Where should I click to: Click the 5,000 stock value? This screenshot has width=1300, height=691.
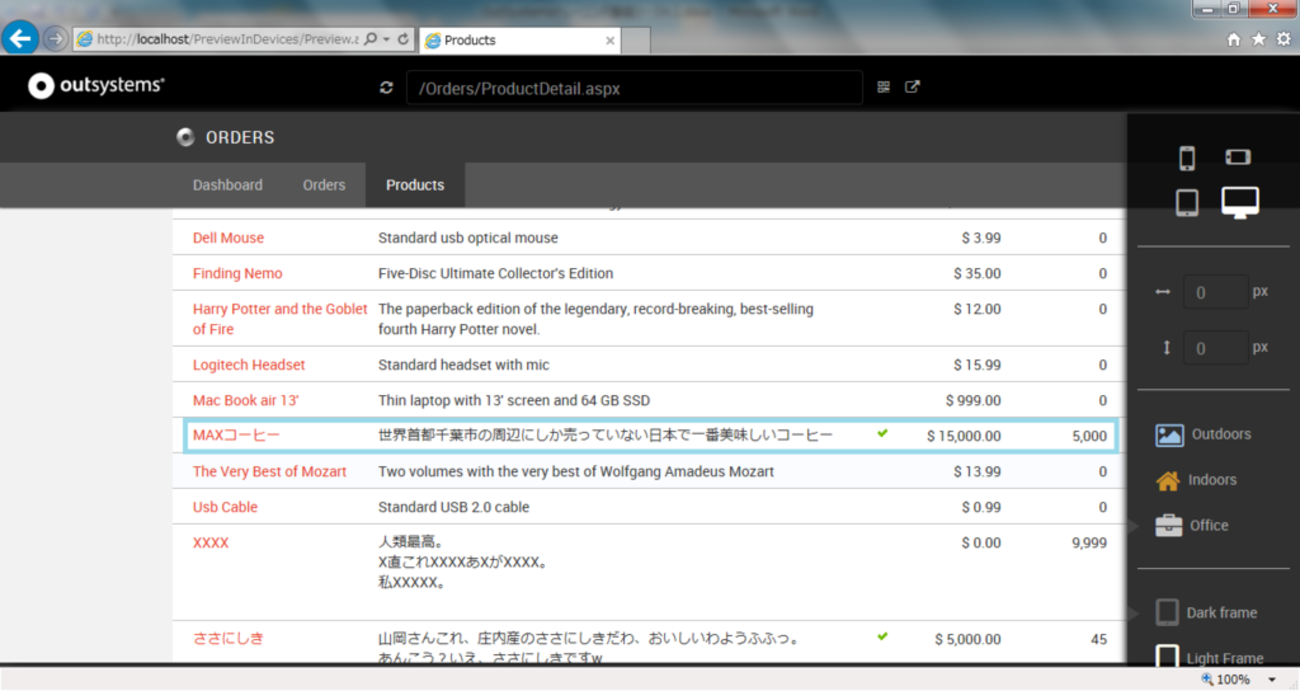1089,436
